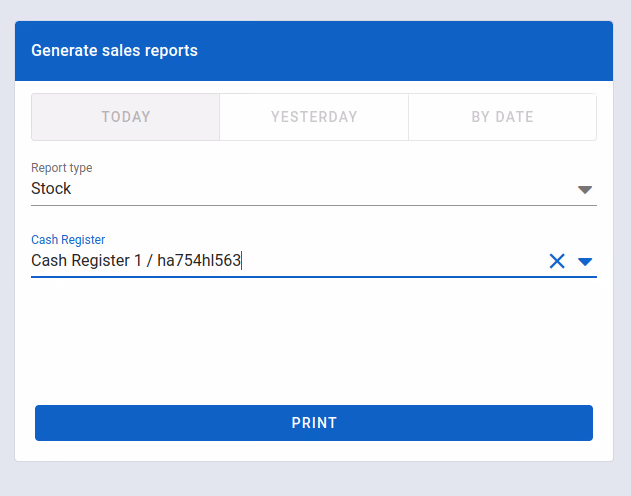
Task: Select the TODAY tab
Action: [126, 117]
